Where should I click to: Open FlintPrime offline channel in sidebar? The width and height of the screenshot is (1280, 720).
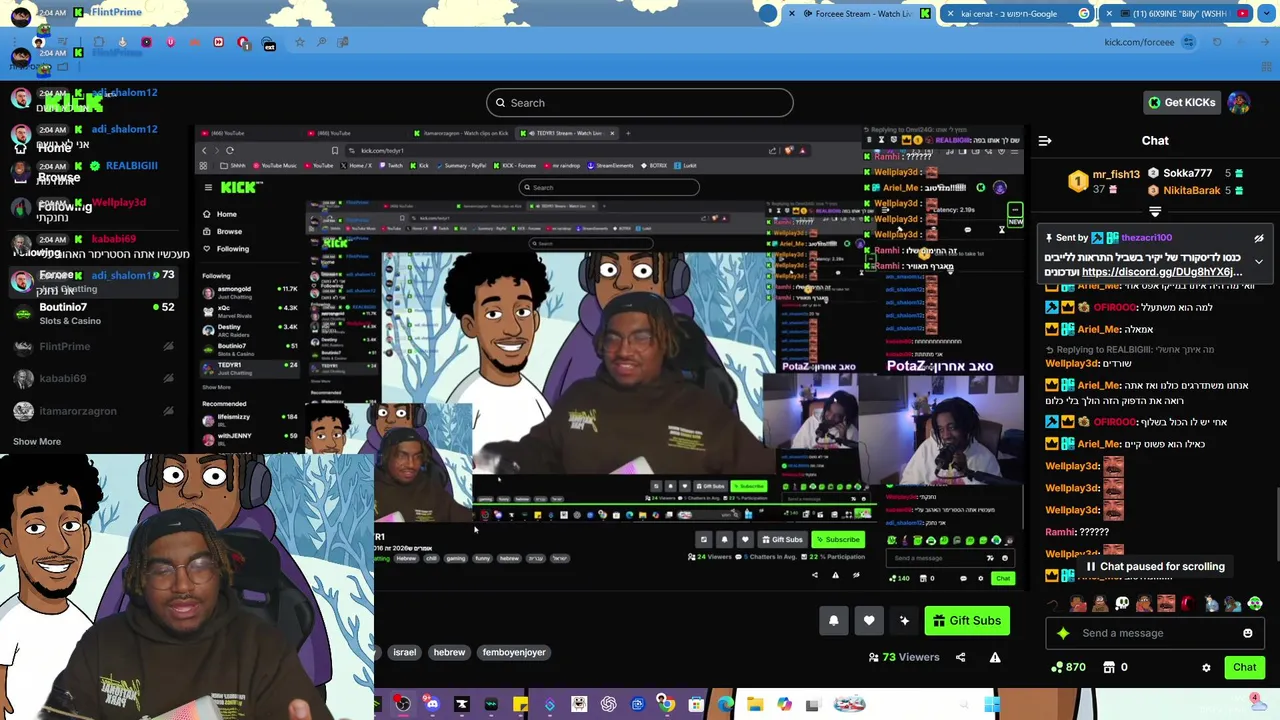point(92,346)
